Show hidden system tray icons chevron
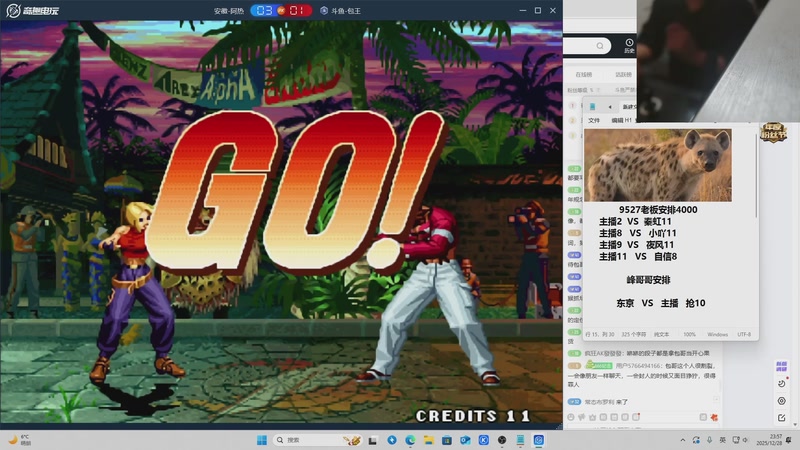Screen dimensions: 800x450 tap(683, 440)
